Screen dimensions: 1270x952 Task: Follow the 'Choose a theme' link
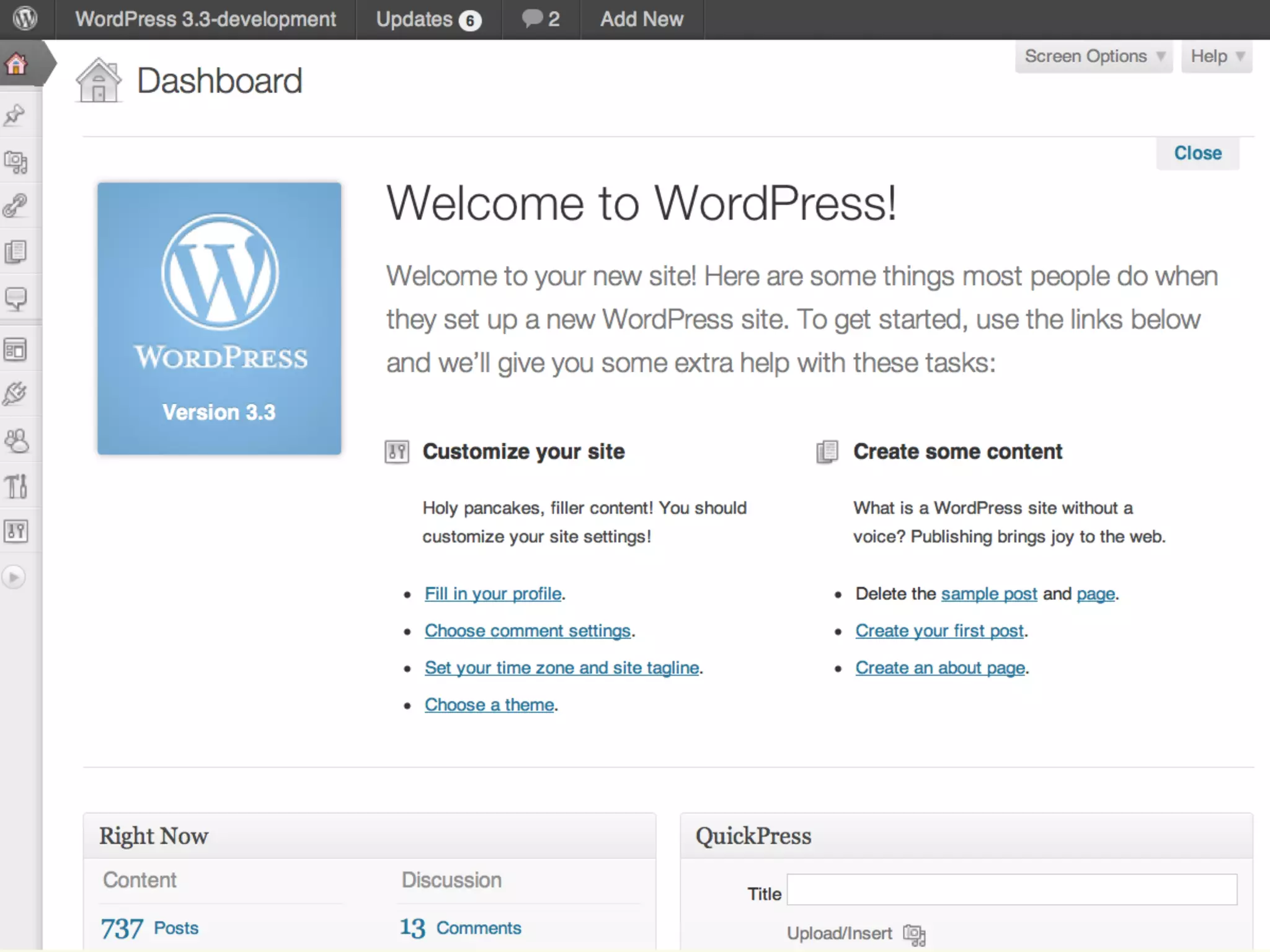click(x=489, y=705)
